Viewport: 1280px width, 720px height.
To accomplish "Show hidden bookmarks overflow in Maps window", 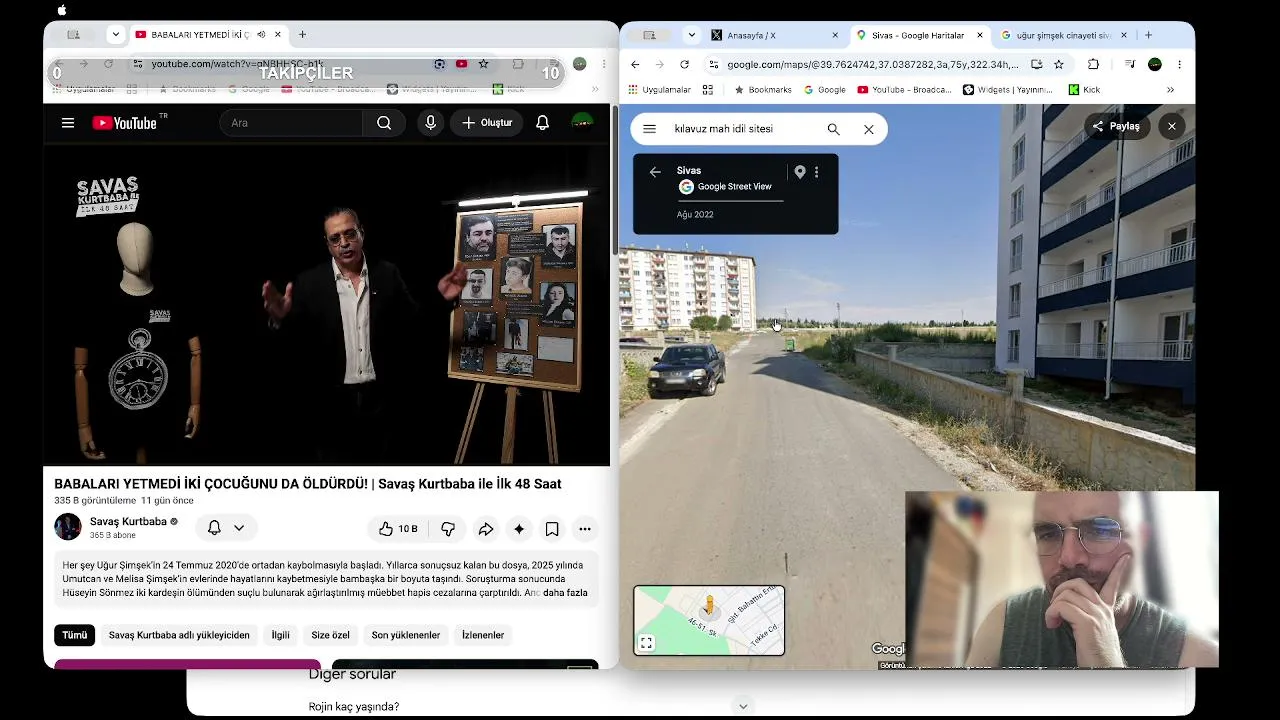I will pos(1170,90).
